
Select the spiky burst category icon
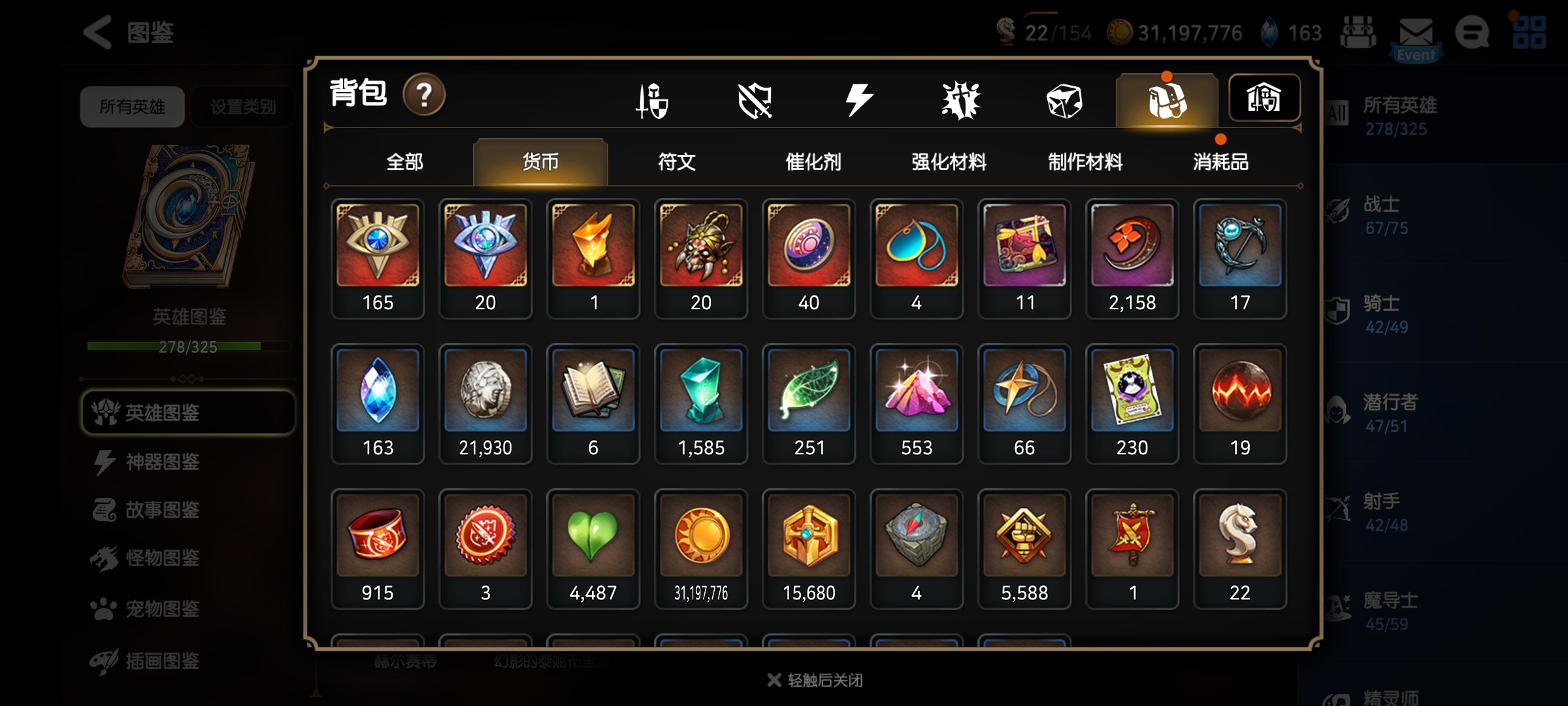pos(961,101)
